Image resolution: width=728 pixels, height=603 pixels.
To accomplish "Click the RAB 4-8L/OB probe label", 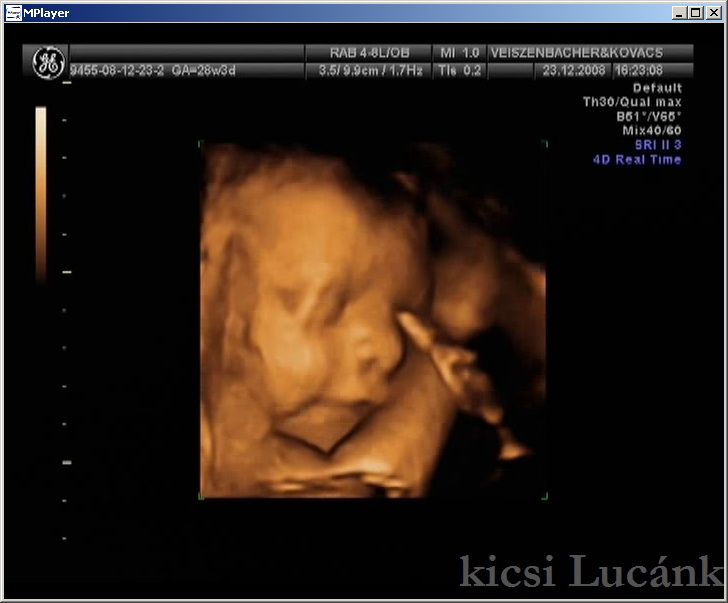I will [x=367, y=52].
